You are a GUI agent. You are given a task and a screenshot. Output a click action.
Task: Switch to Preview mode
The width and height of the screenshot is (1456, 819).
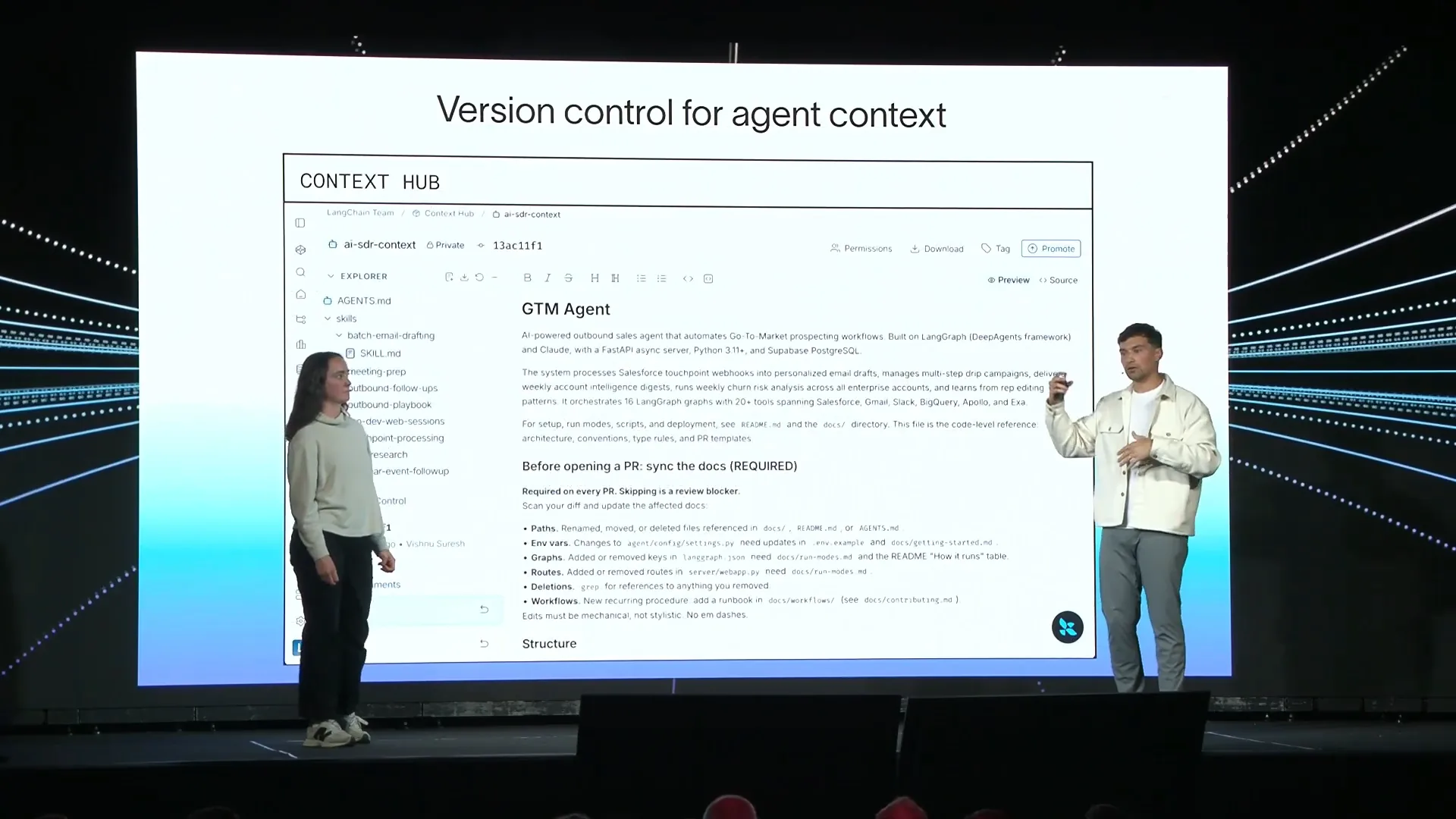click(1009, 280)
